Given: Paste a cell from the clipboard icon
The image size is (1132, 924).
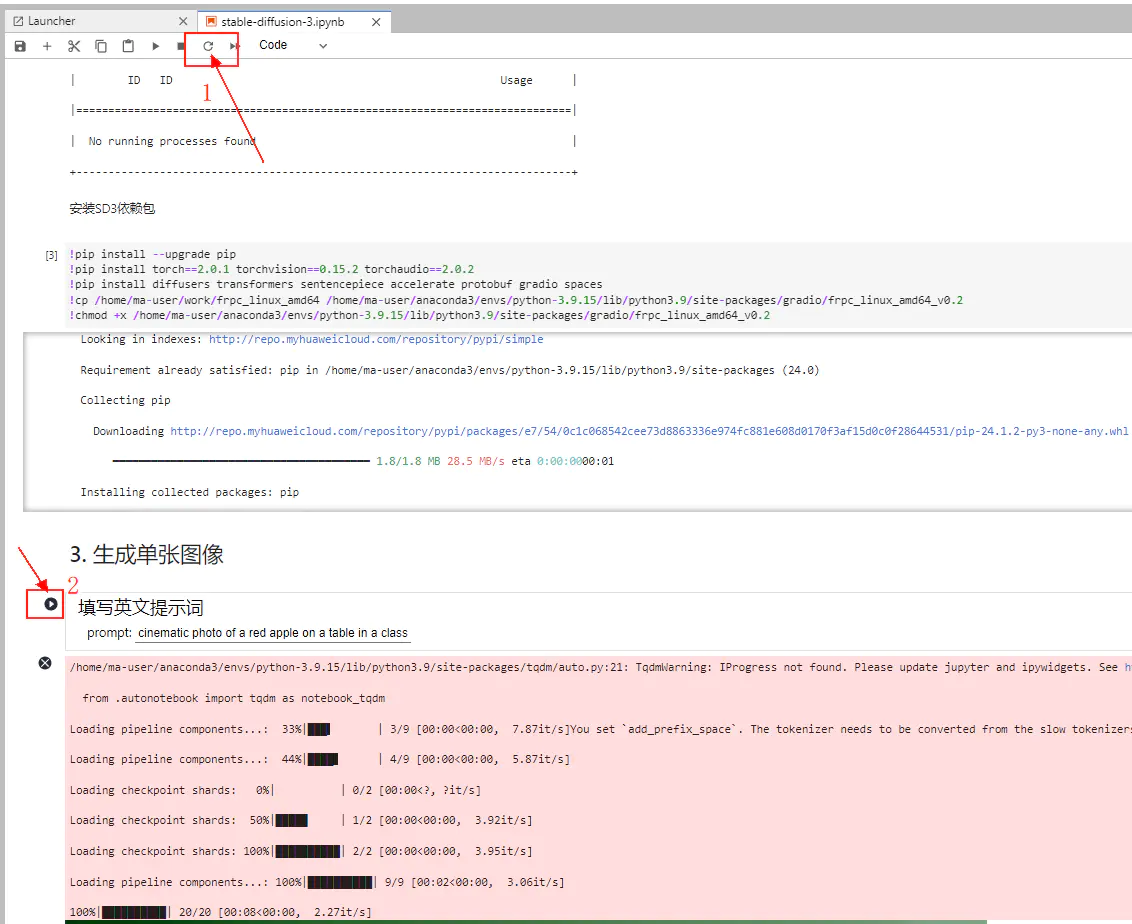Looking at the screenshot, I should pos(128,46).
